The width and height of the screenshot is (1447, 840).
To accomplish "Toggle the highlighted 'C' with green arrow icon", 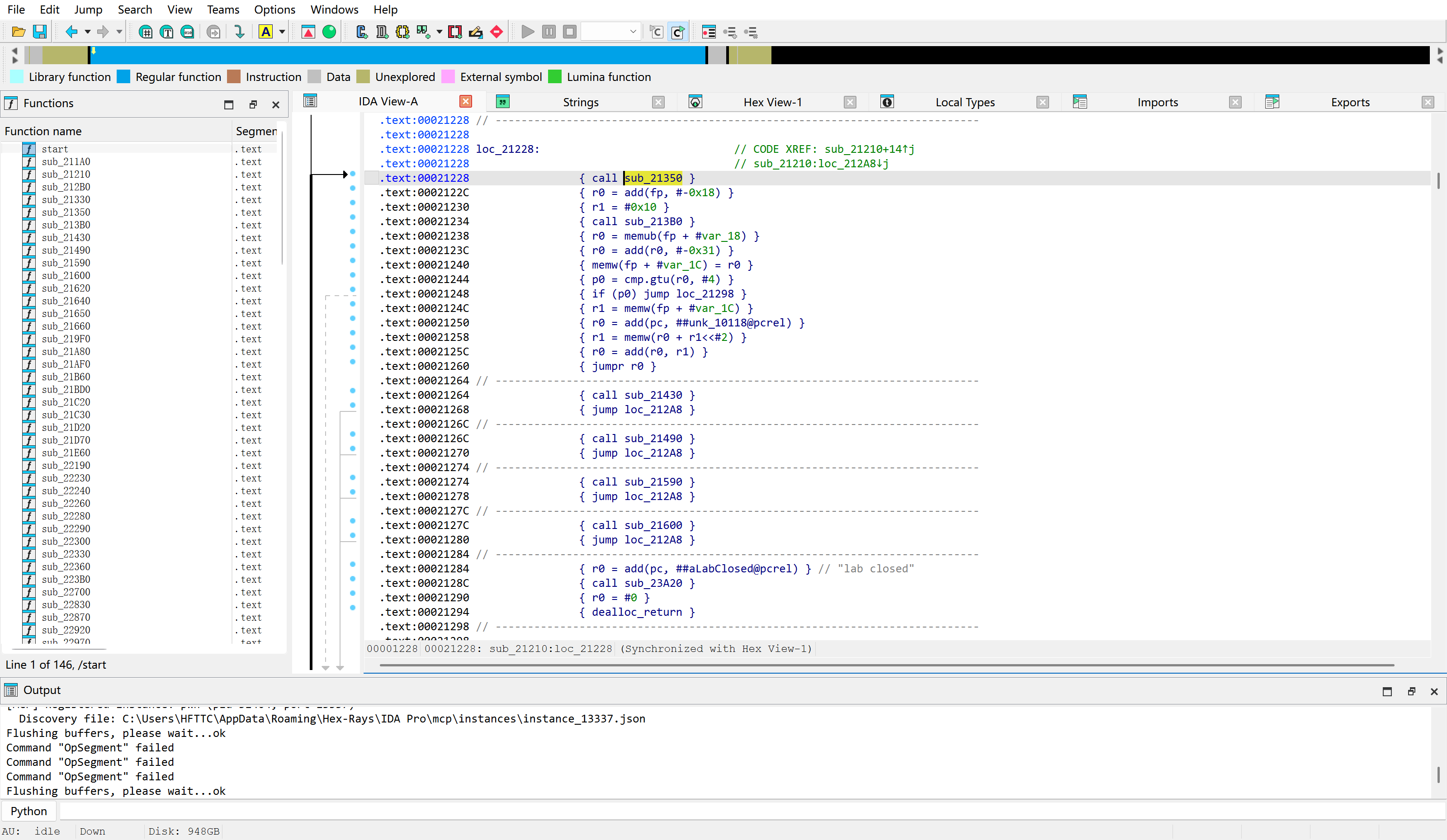I will coord(677,32).
